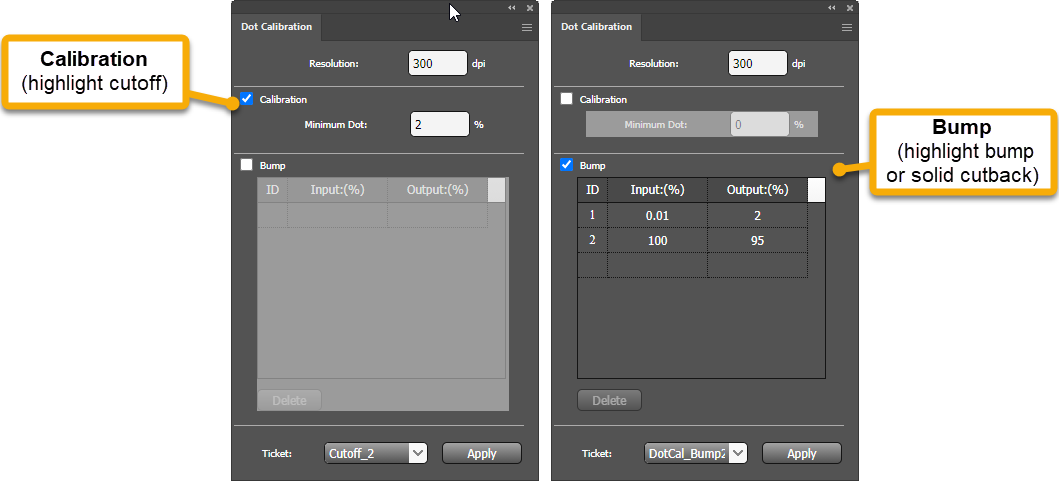Image resolution: width=1059 pixels, height=481 pixels.
Task: Collapse the left panel using double-arrow icon
Action: pyautogui.click(x=512, y=7)
